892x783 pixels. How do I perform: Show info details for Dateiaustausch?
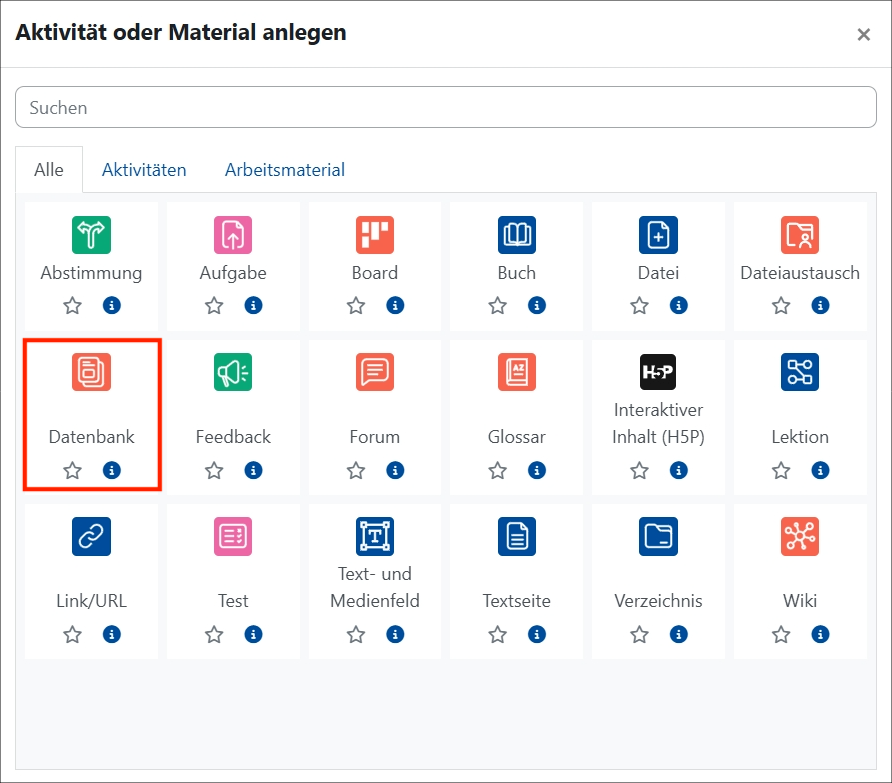[x=818, y=305]
